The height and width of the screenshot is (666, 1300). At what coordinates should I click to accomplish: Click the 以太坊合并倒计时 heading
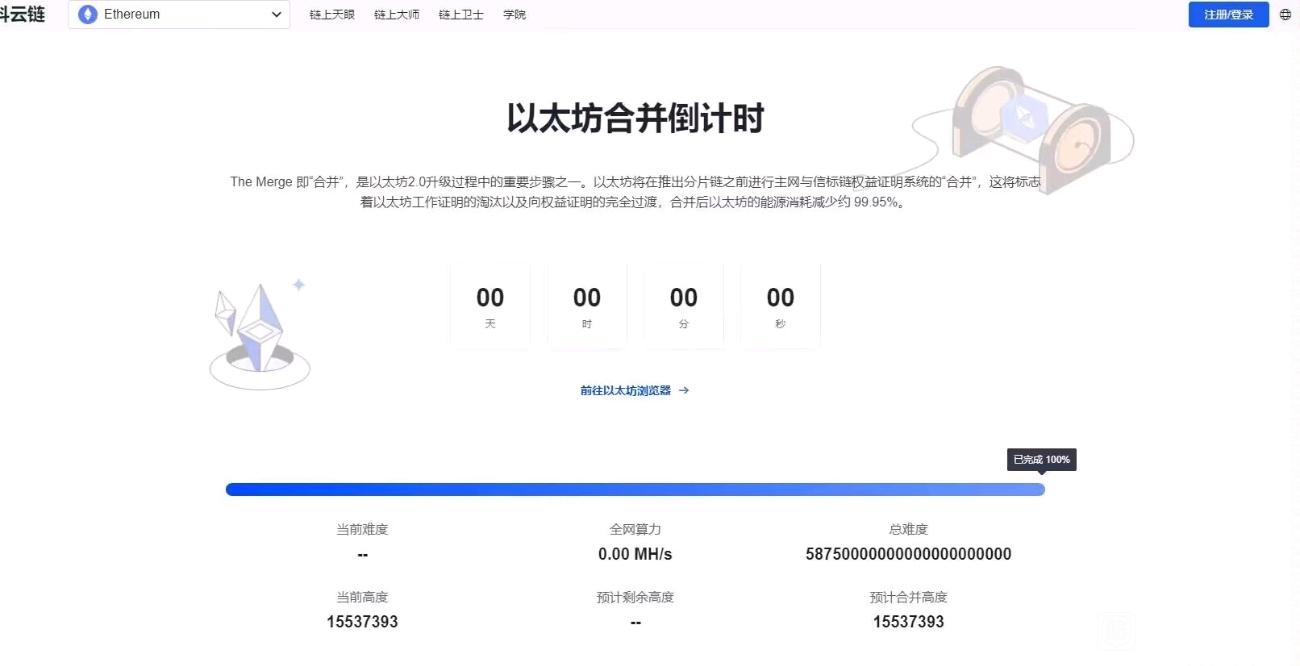[635, 119]
